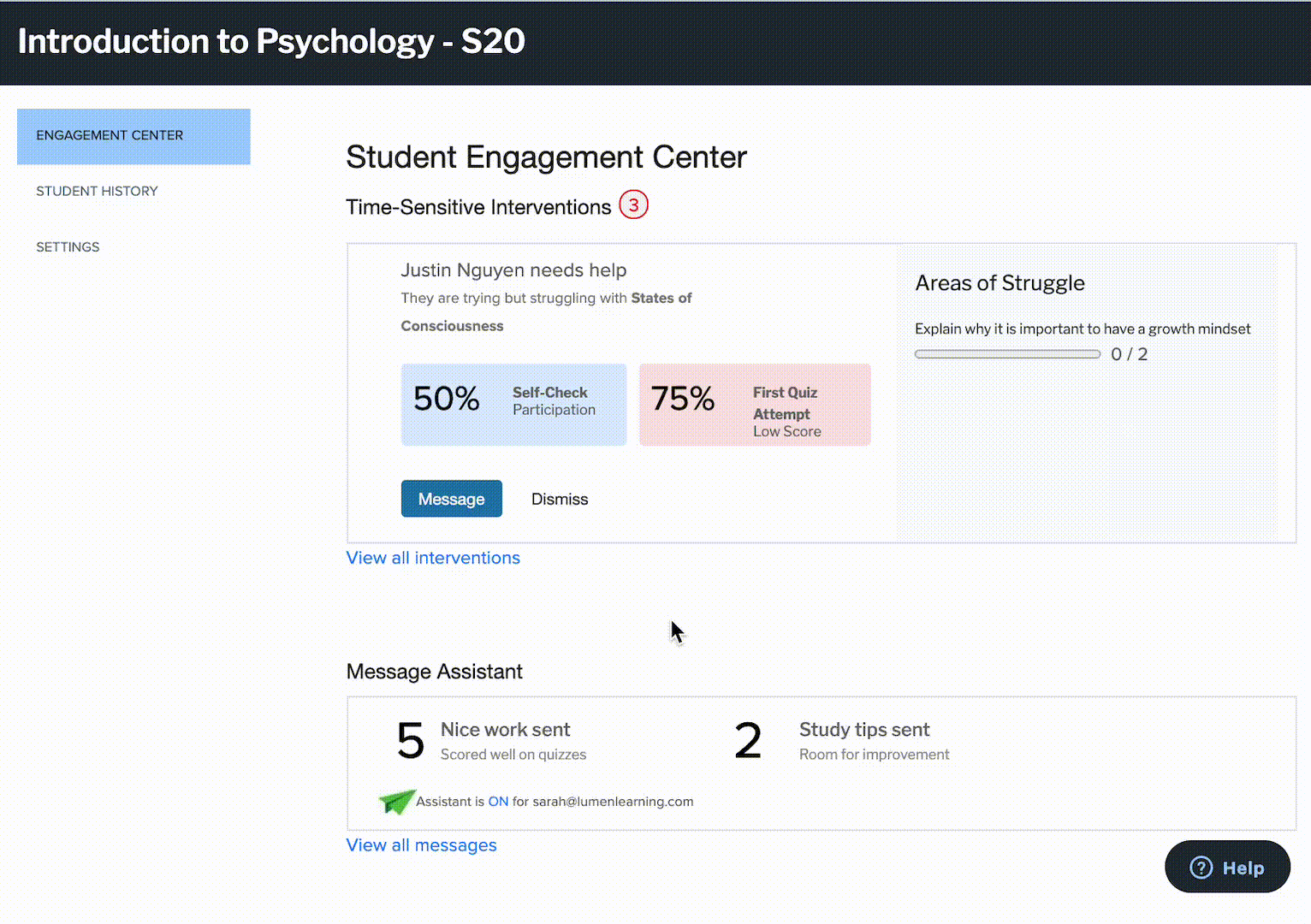Click the Justin Nguyen needs help heading

(x=513, y=270)
